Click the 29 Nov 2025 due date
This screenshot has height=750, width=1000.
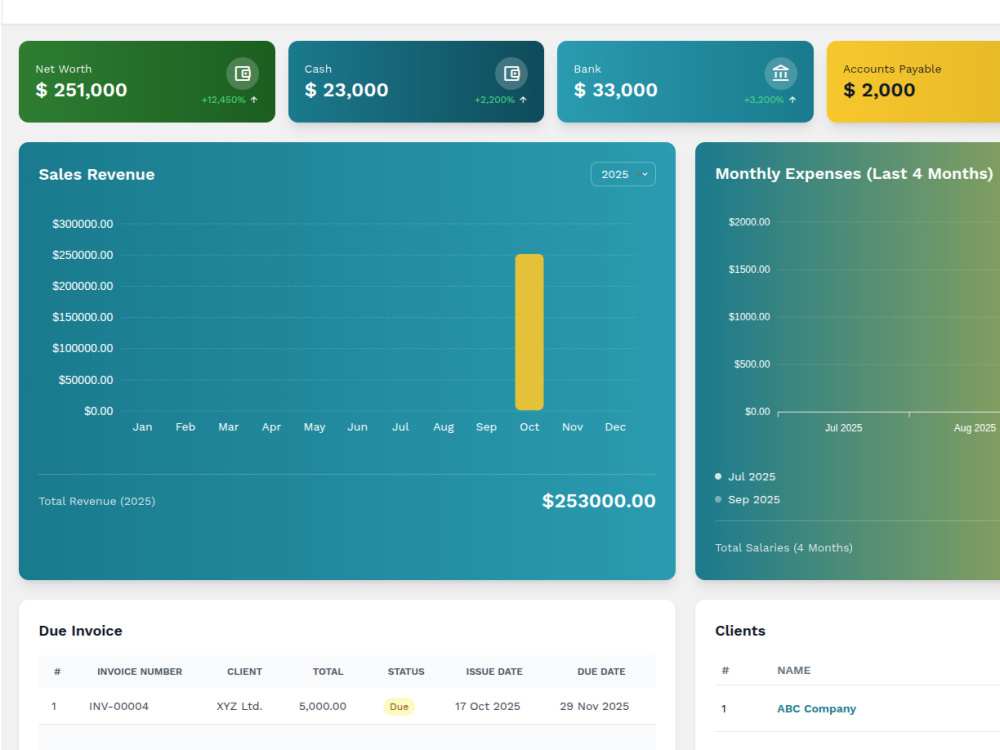point(594,706)
